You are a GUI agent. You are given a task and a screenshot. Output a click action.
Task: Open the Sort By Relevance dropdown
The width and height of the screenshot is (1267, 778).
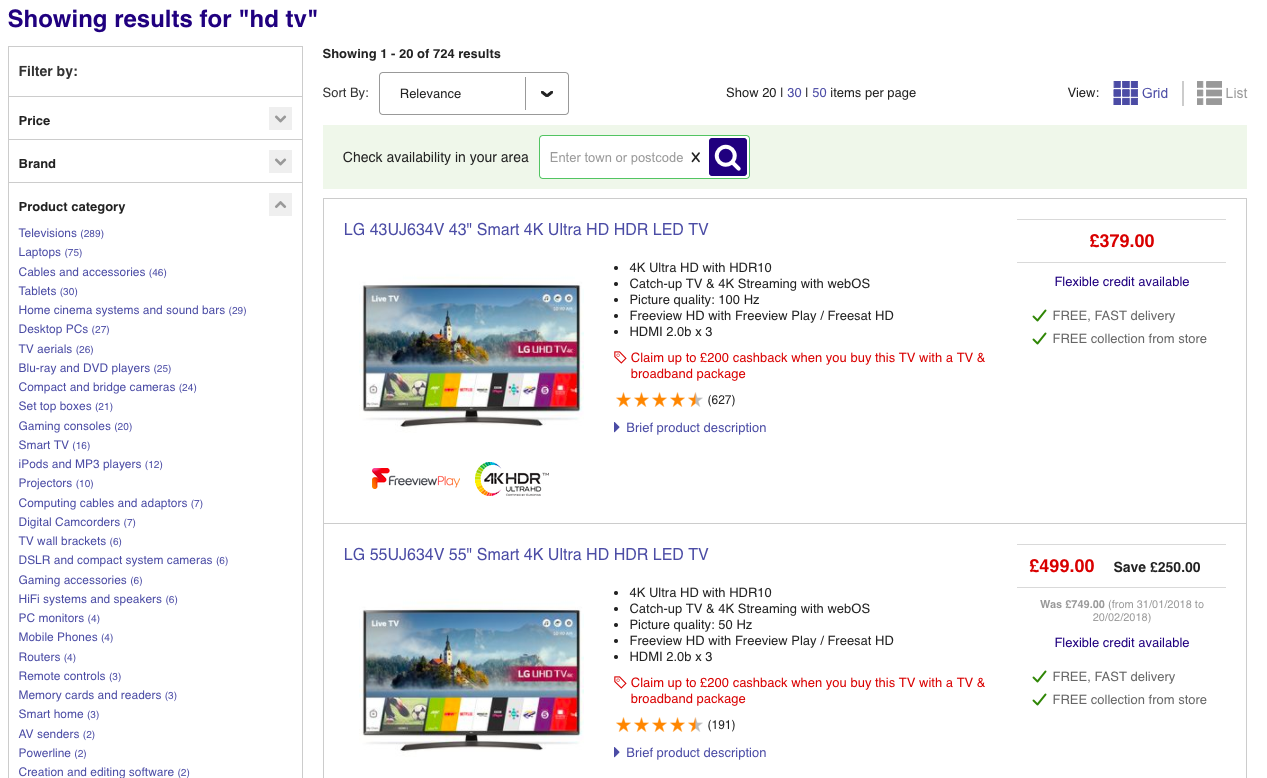coord(473,93)
